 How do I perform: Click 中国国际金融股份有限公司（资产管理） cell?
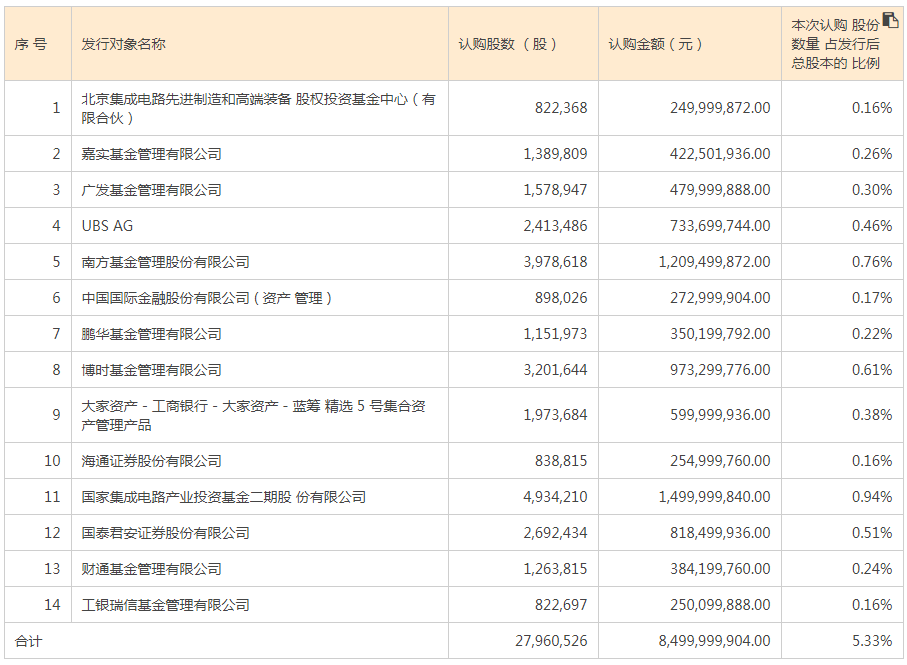(260, 298)
